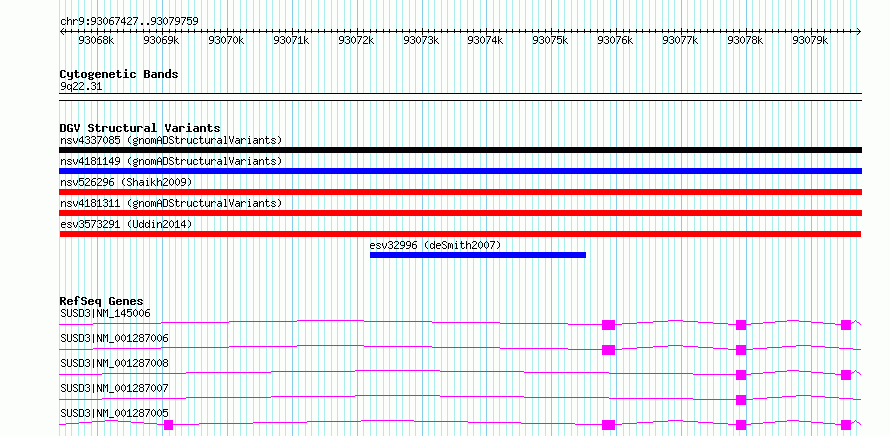This screenshot has height=436, width=890.
Task: Click the 93076k ruler tick label
Action: 615,40
